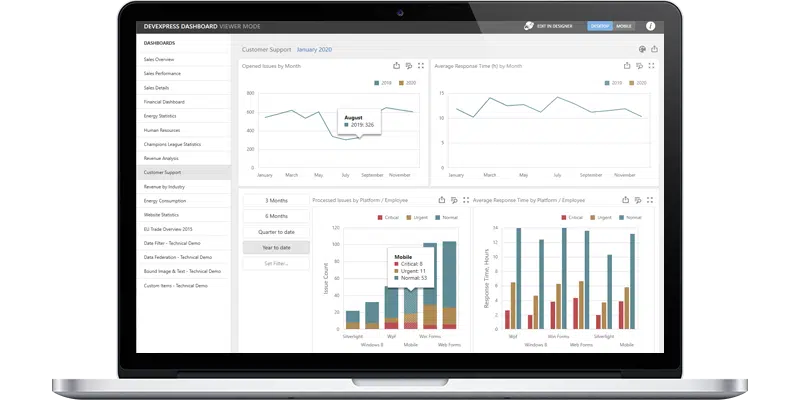Select the Year to date filter

click(x=276, y=247)
